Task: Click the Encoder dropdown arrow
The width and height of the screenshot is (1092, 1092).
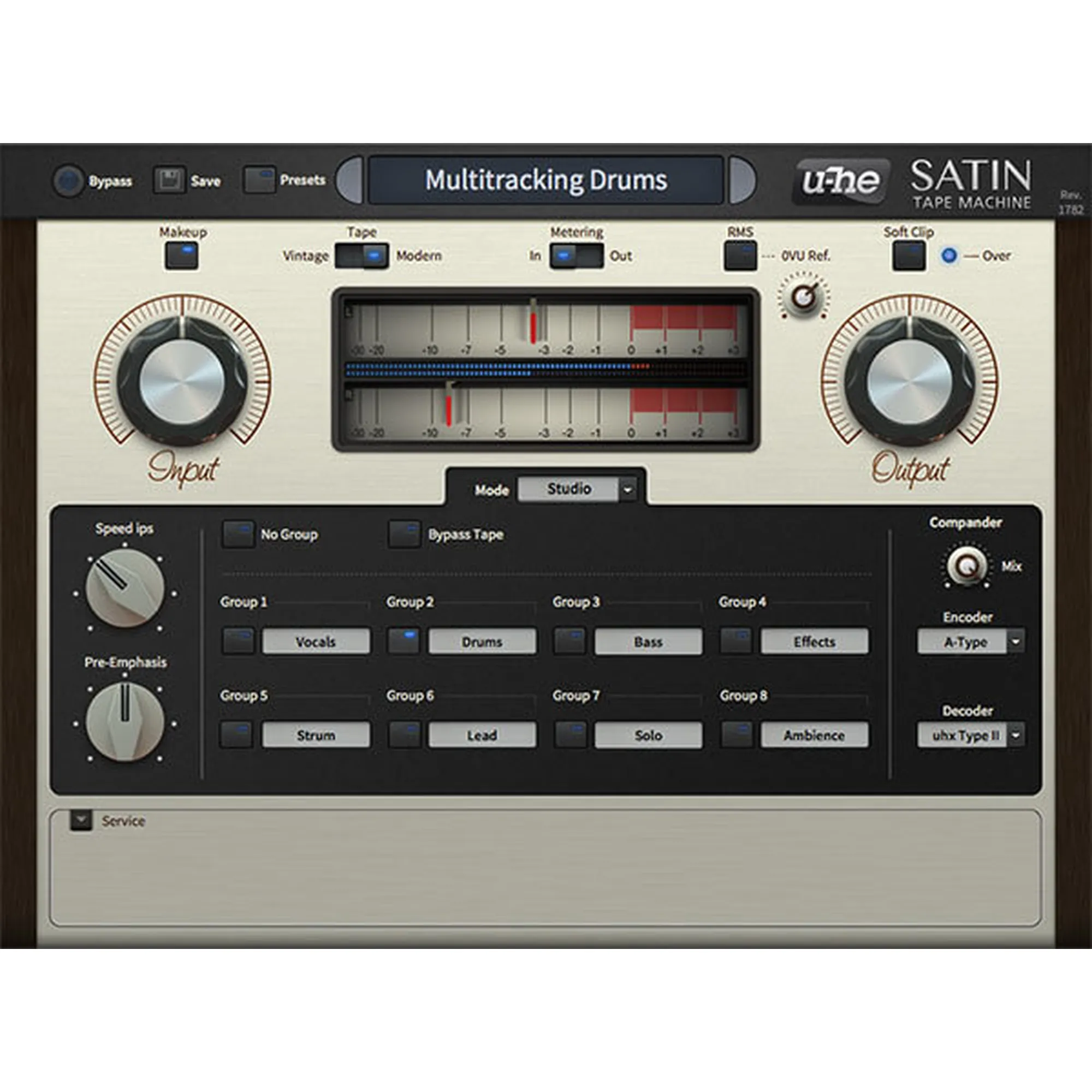Action: click(x=1016, y=642)
